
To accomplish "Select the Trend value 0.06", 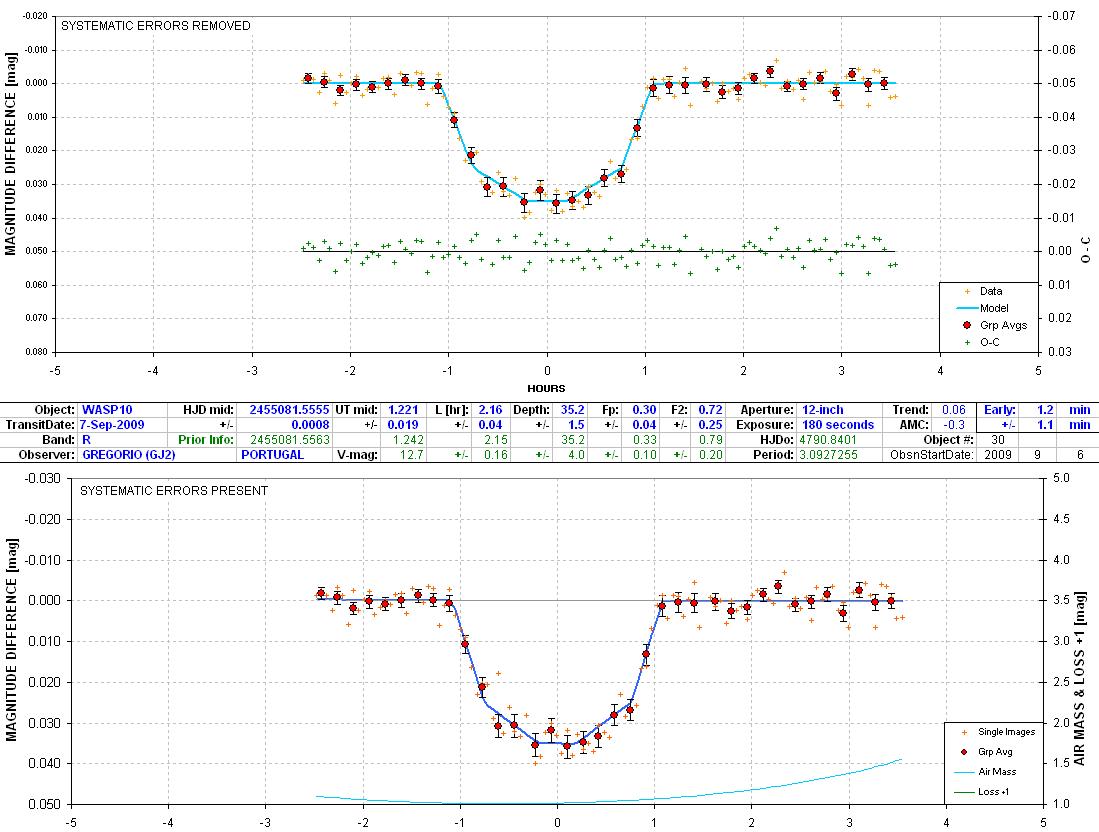I will 954,410.
